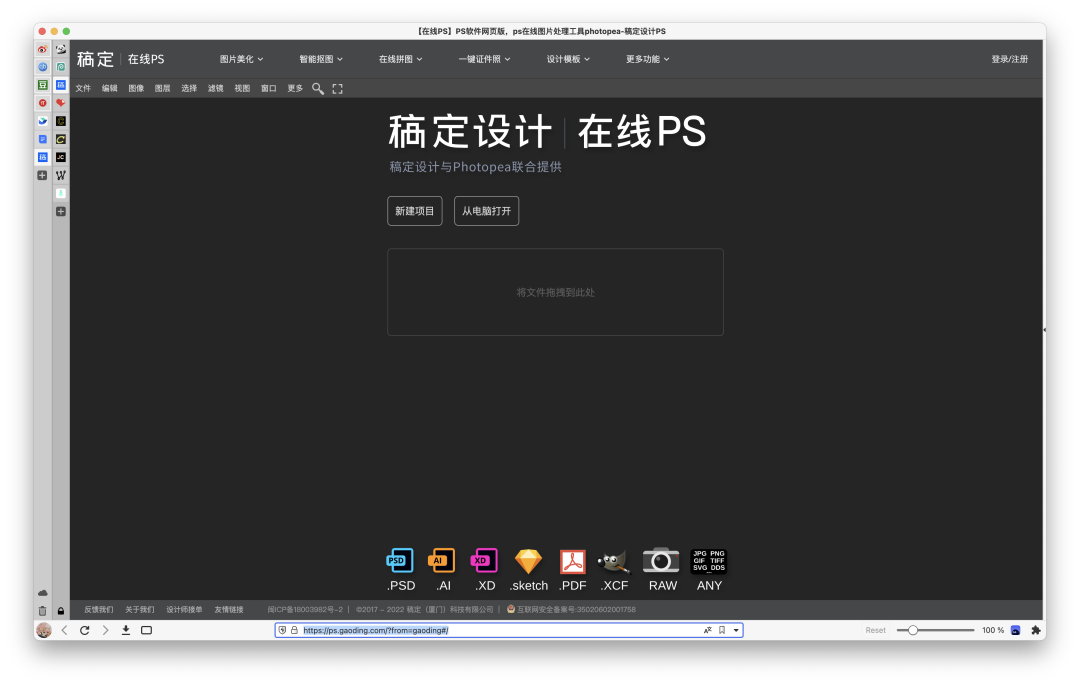This screenshot has width=1080, height=685.
Task: Click 登录/注册 link
Action: (1009, 59)
